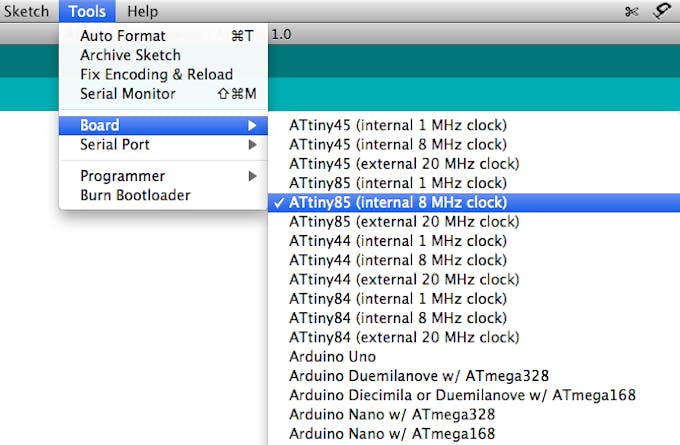Expand the Serial Port submenu arrow
Viewport: 680px width, 445px height.
point(252,144)
